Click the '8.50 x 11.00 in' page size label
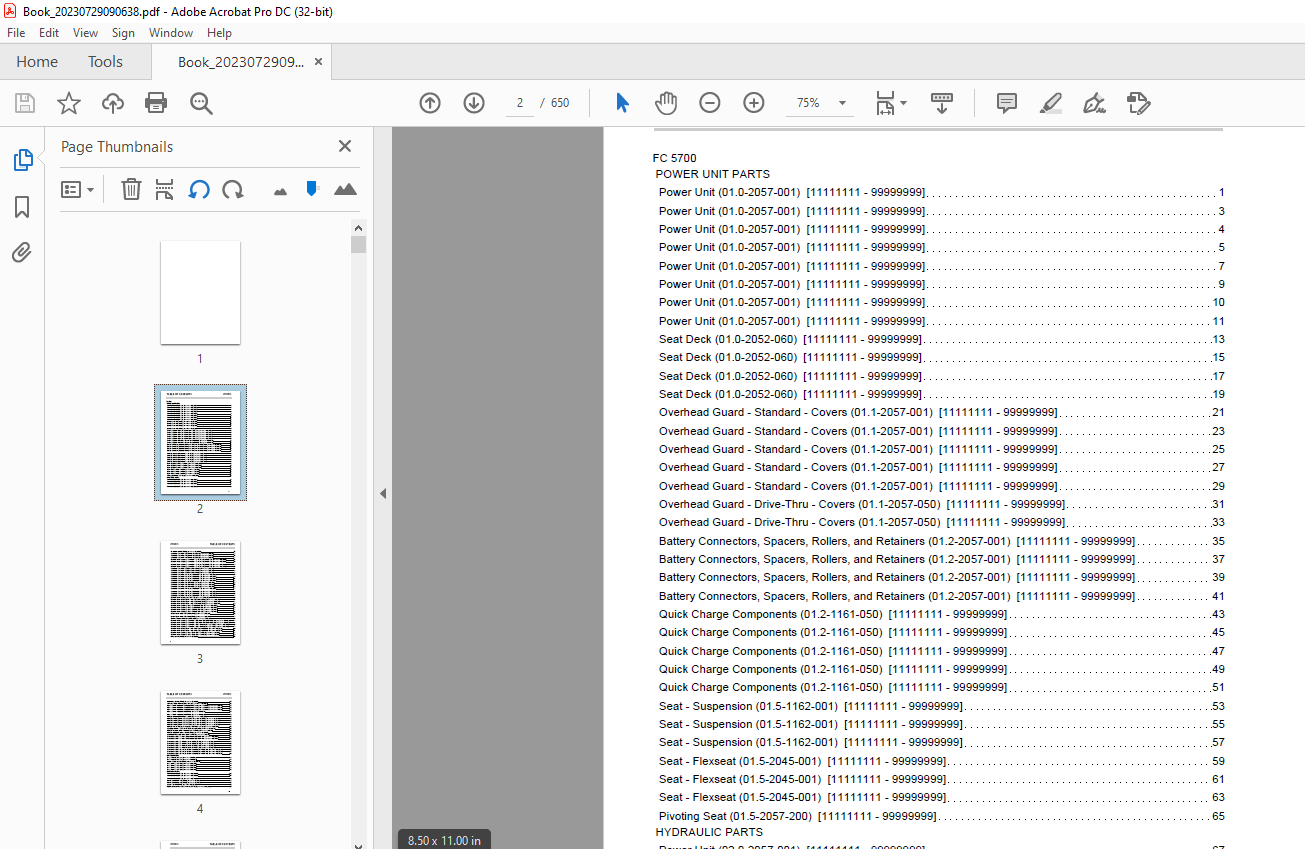The height and width of the screenshot is (849, 1305). [444, 840]
